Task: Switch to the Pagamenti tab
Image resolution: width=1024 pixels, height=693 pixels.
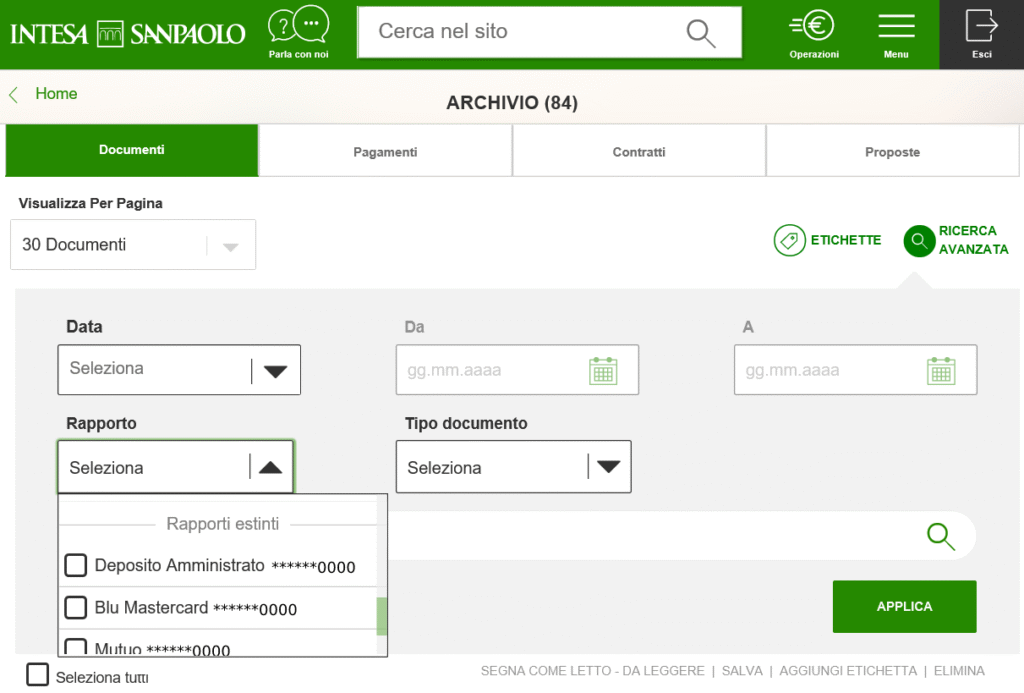Action: click(x=385, y=151)
